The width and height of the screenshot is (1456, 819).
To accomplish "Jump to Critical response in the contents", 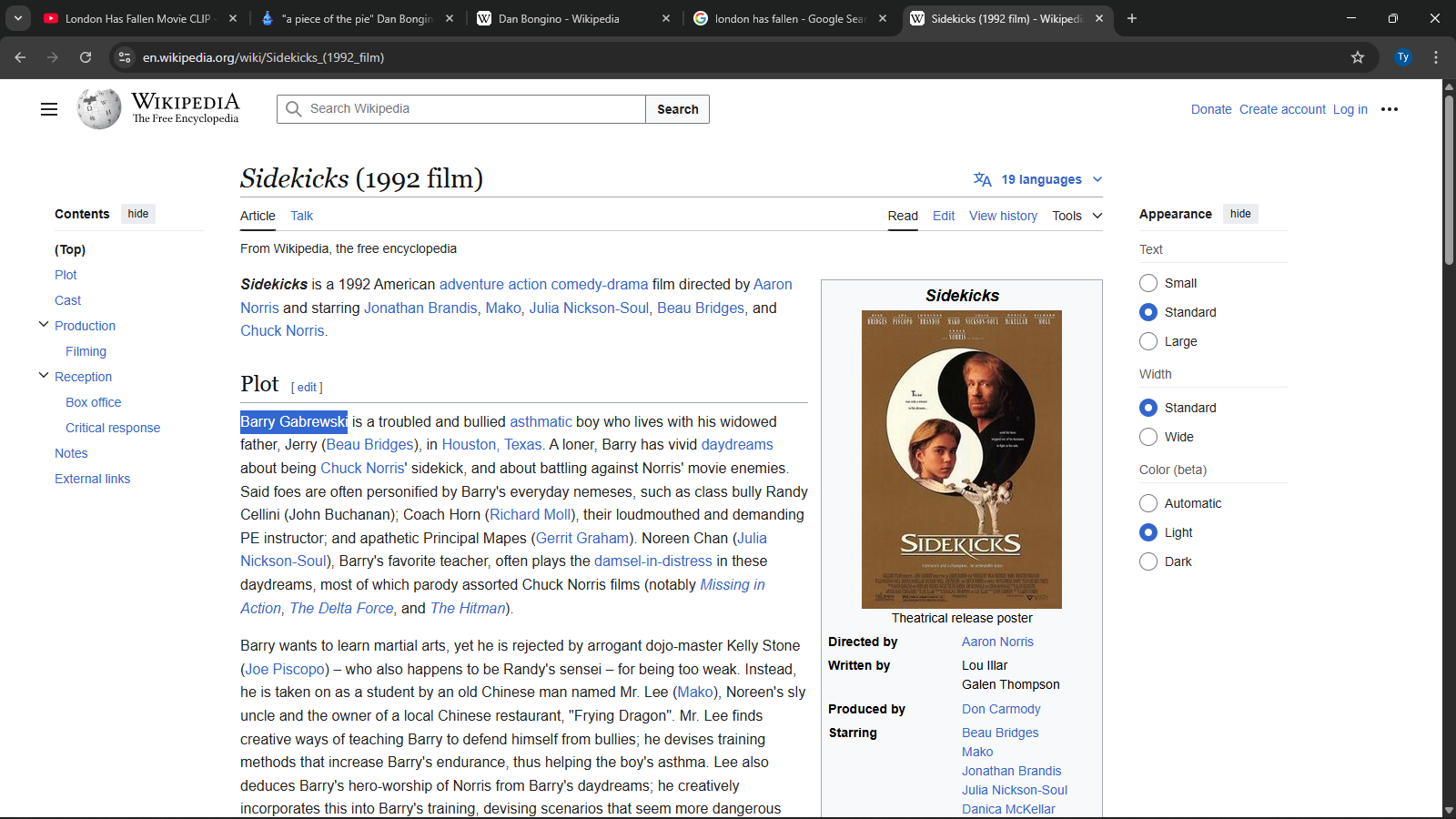I will point(113,428).
